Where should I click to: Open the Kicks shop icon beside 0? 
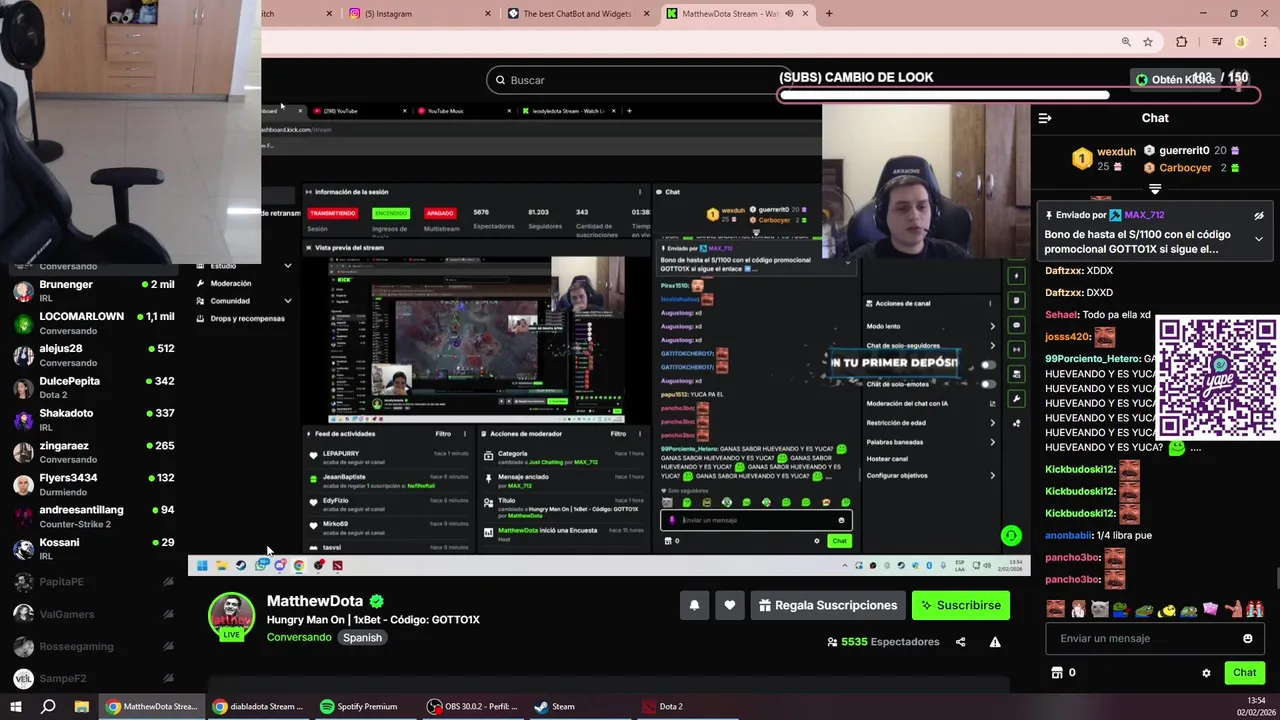(1056, 673)
